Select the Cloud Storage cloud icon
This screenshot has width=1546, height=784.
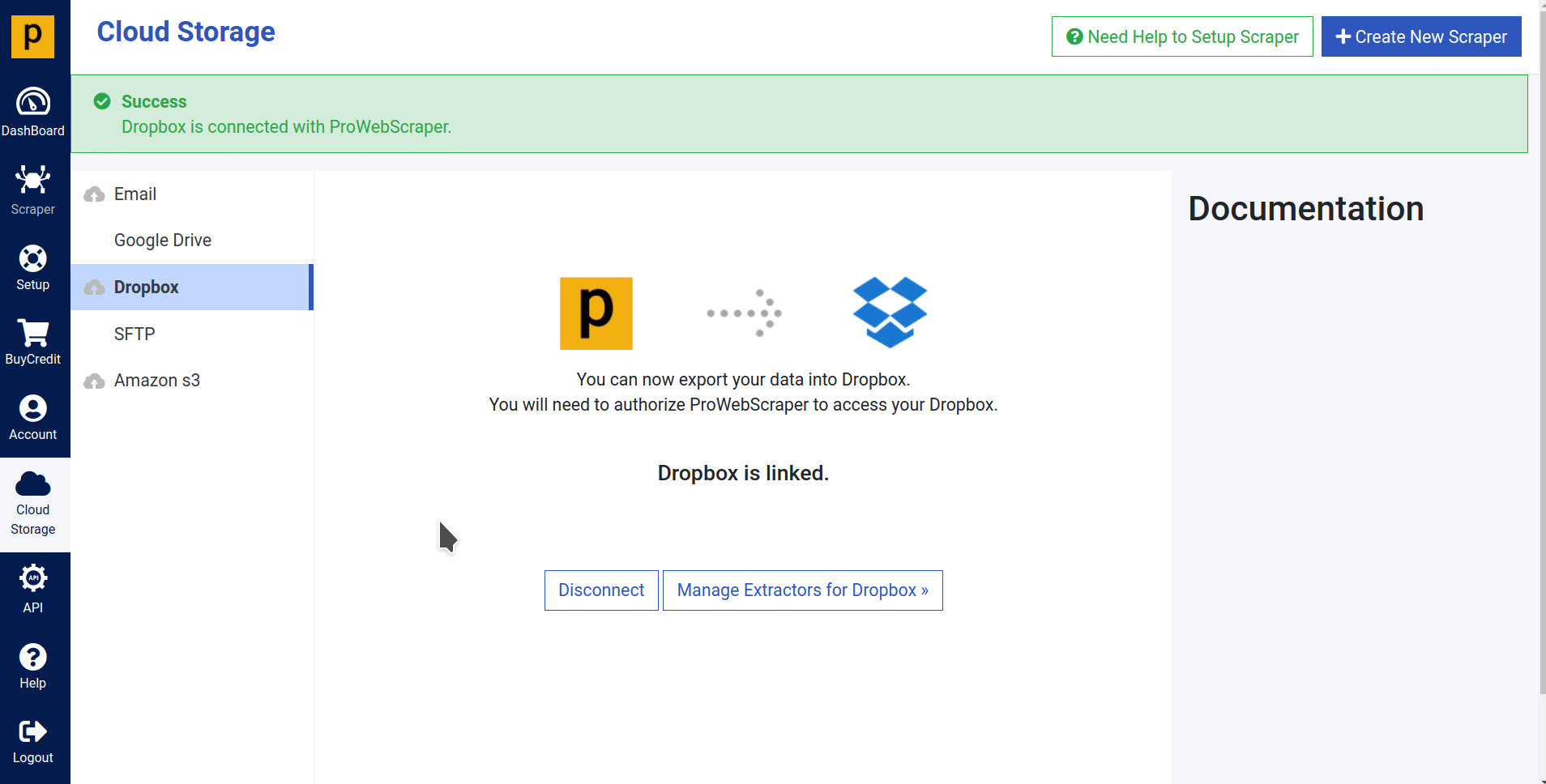pos(33,484)
